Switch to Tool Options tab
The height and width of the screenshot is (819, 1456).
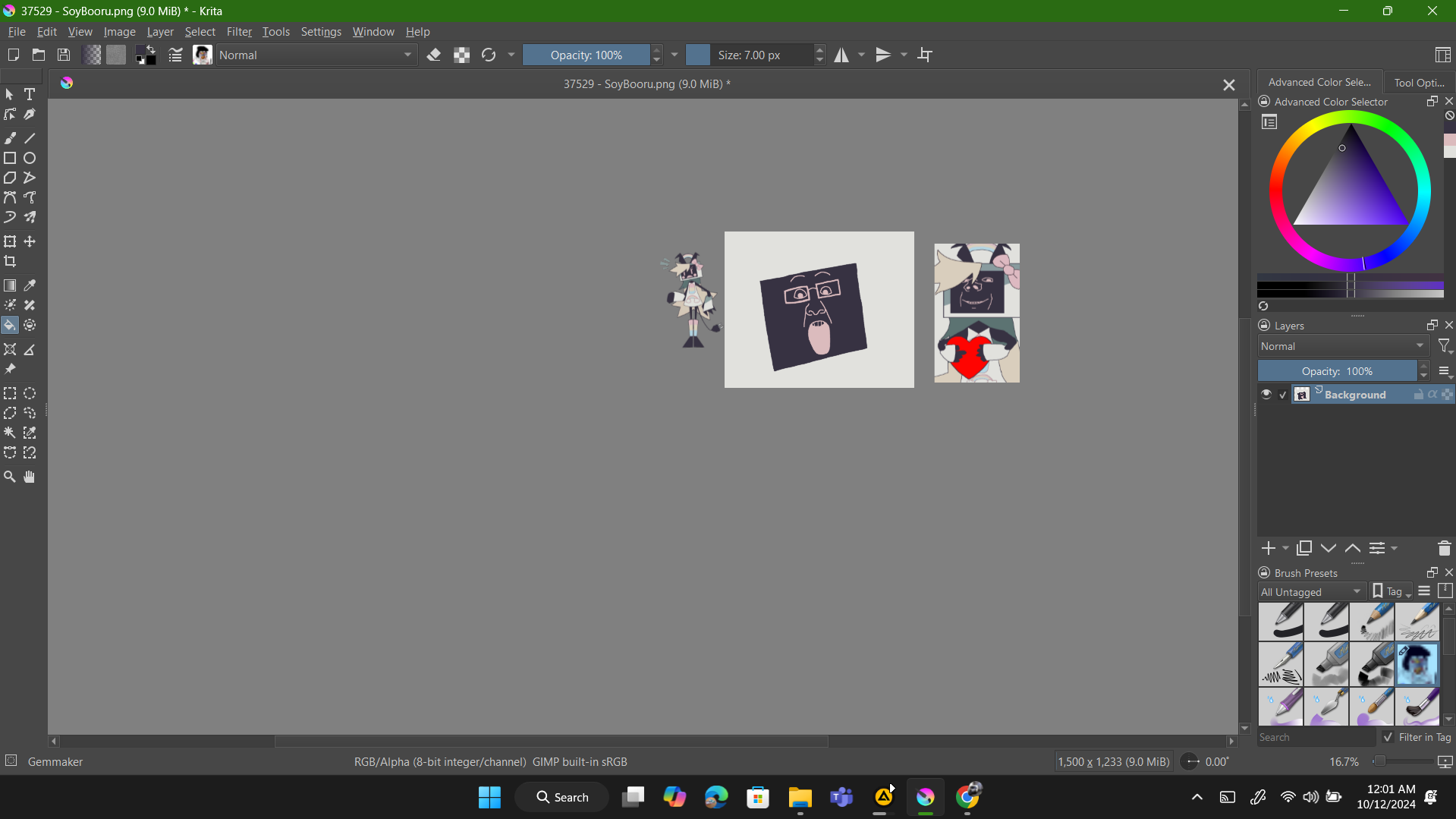[1419, 82]
